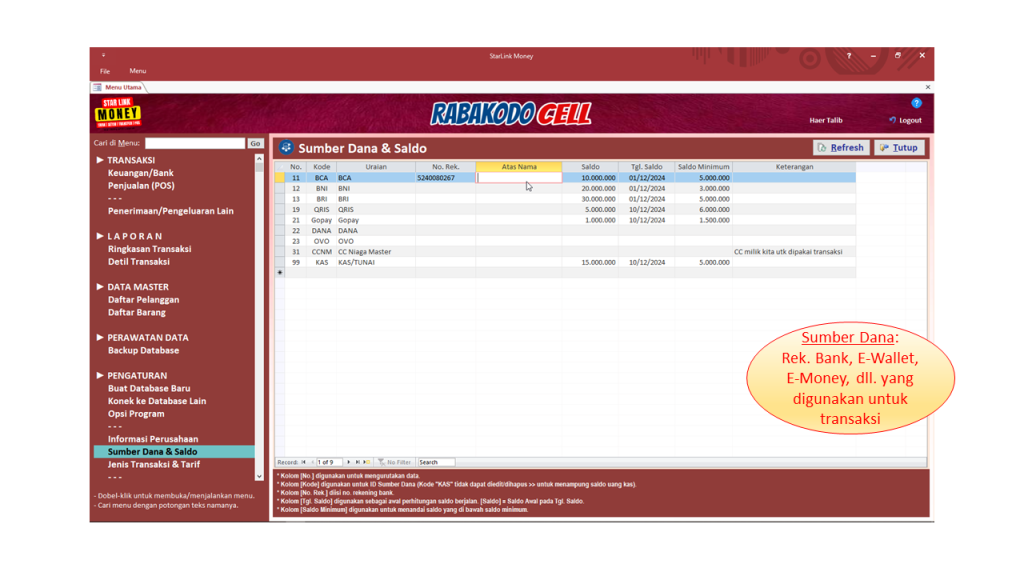
Task: Click the record navigator Search box
Action: 436,462
